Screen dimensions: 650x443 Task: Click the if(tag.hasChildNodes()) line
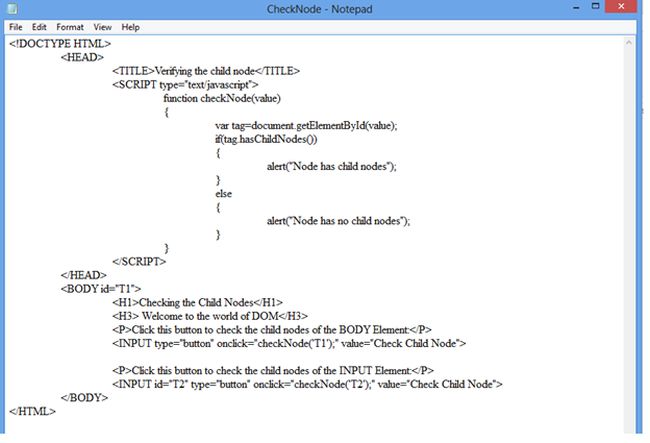pos(266,139)
